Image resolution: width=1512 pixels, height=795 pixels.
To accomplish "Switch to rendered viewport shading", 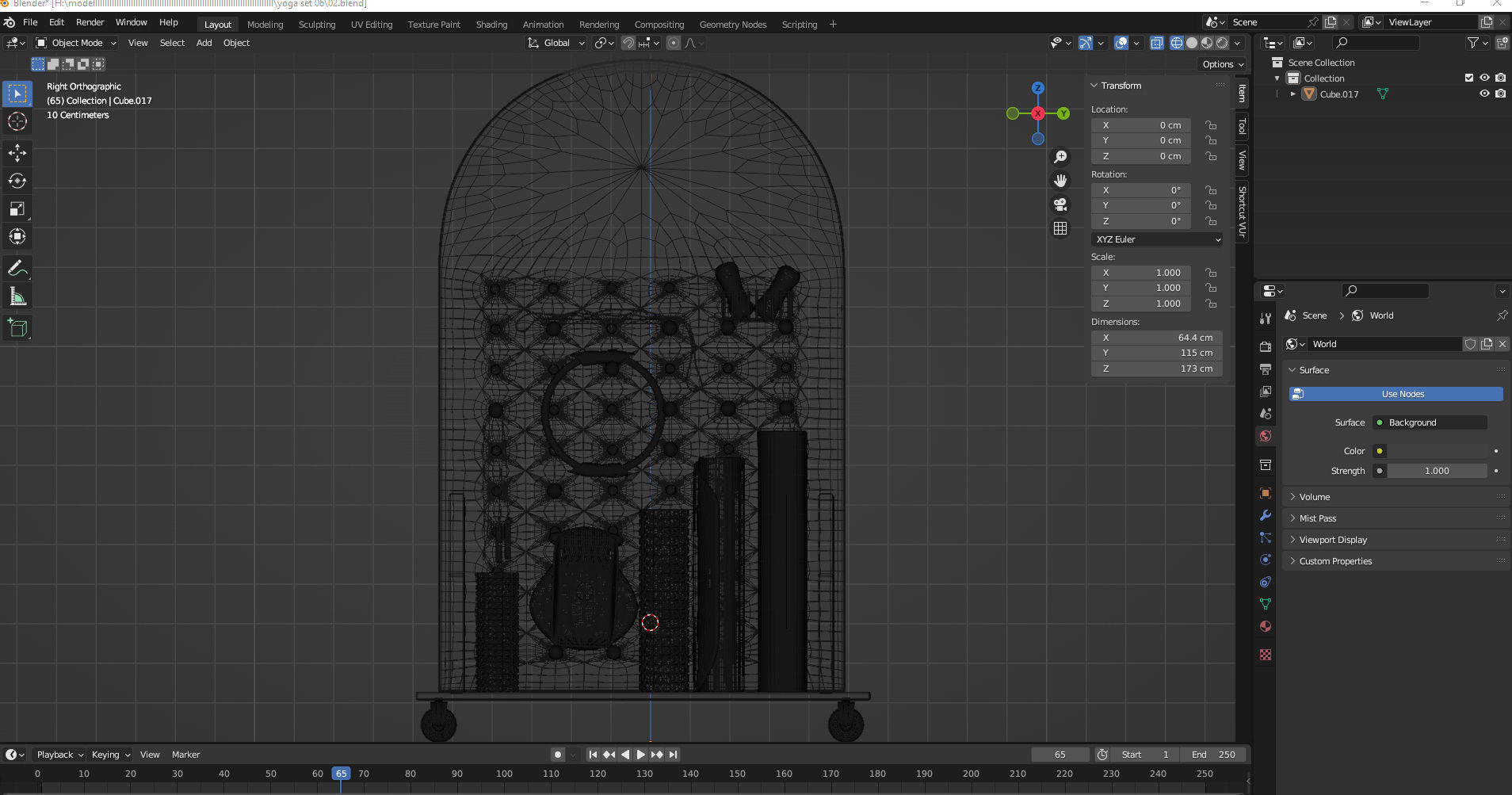I will (1222, 43).
